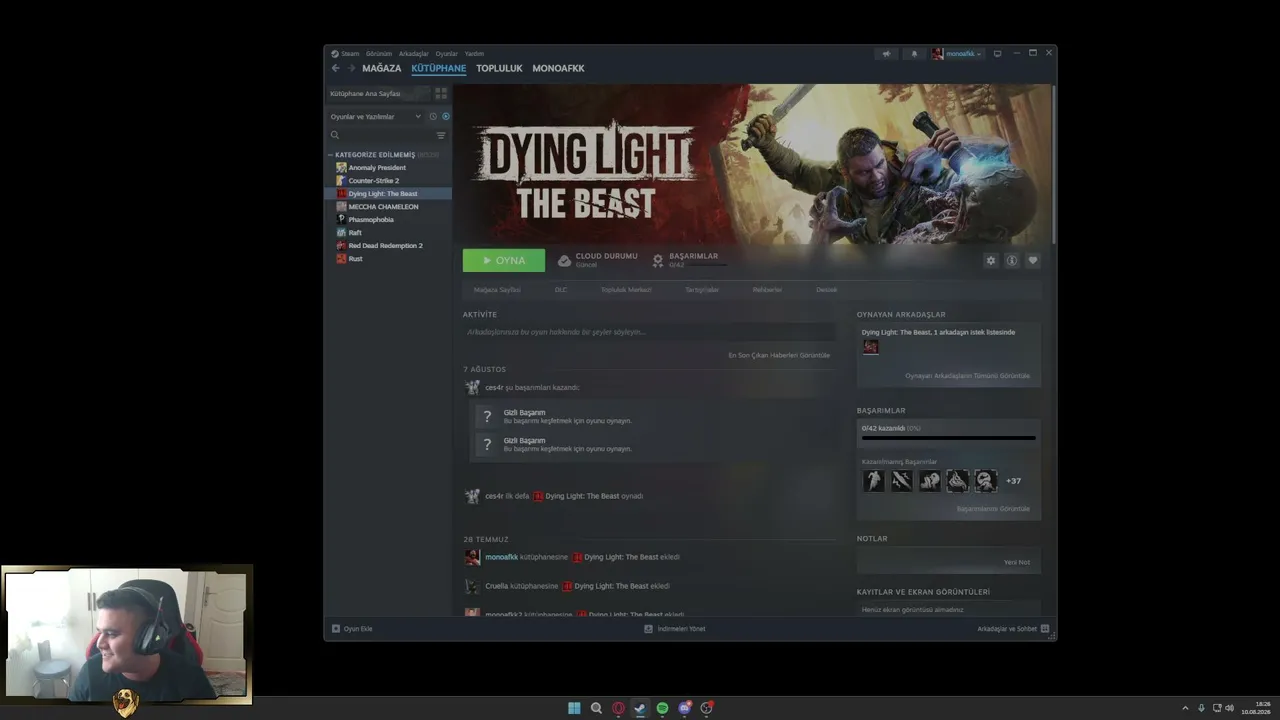Switch to the KÜTÜPHANE tab
This screenshot has width=1280, height=720.
click(439, 69)
